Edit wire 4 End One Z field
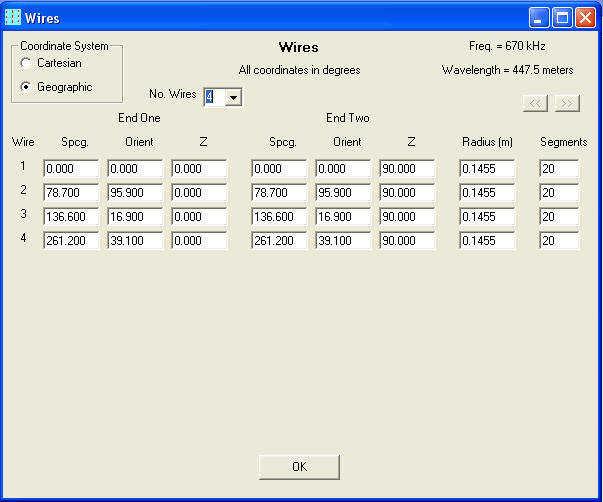The image size is (603, 502). pos(199,240)
